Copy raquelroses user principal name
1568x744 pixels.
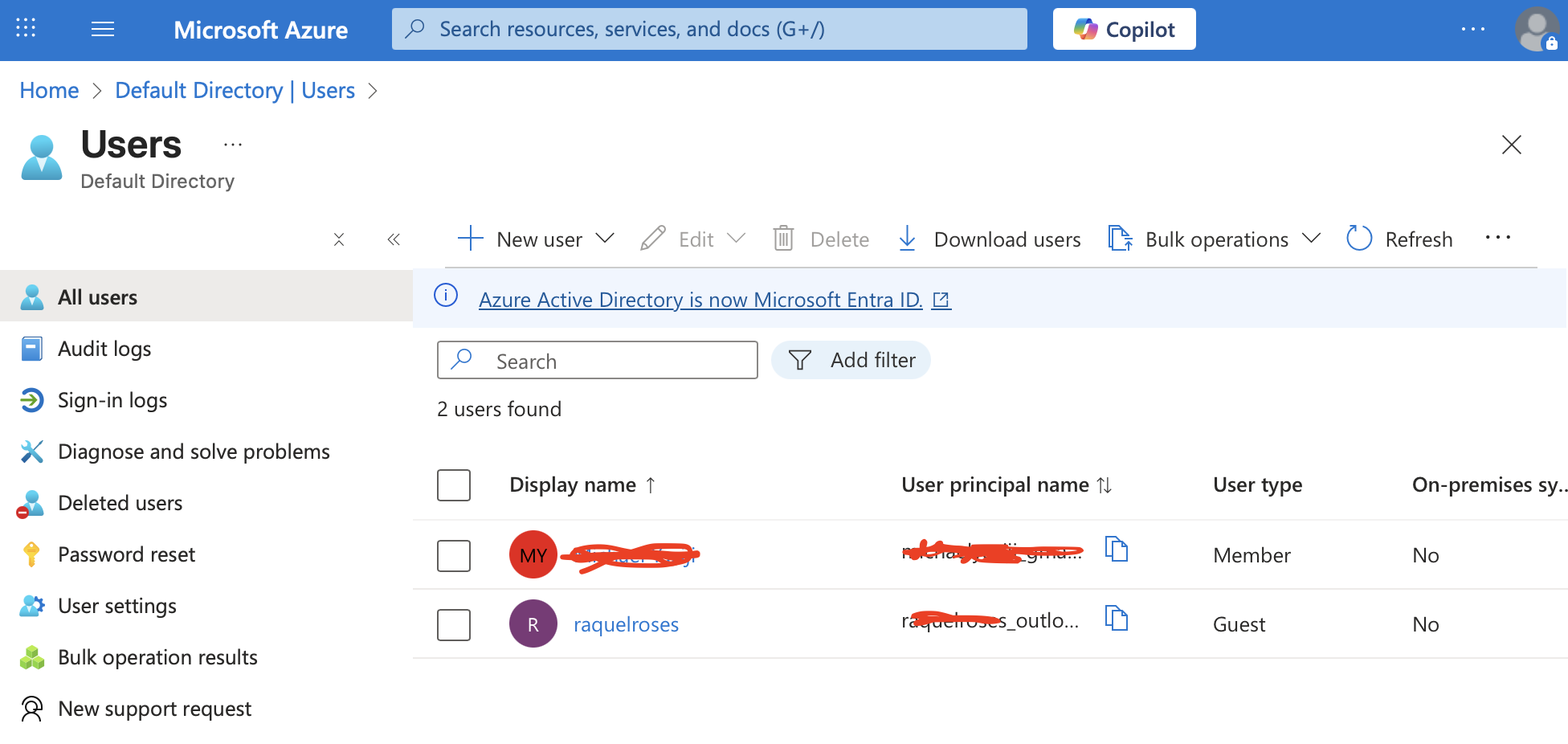tap(1117, 619)
